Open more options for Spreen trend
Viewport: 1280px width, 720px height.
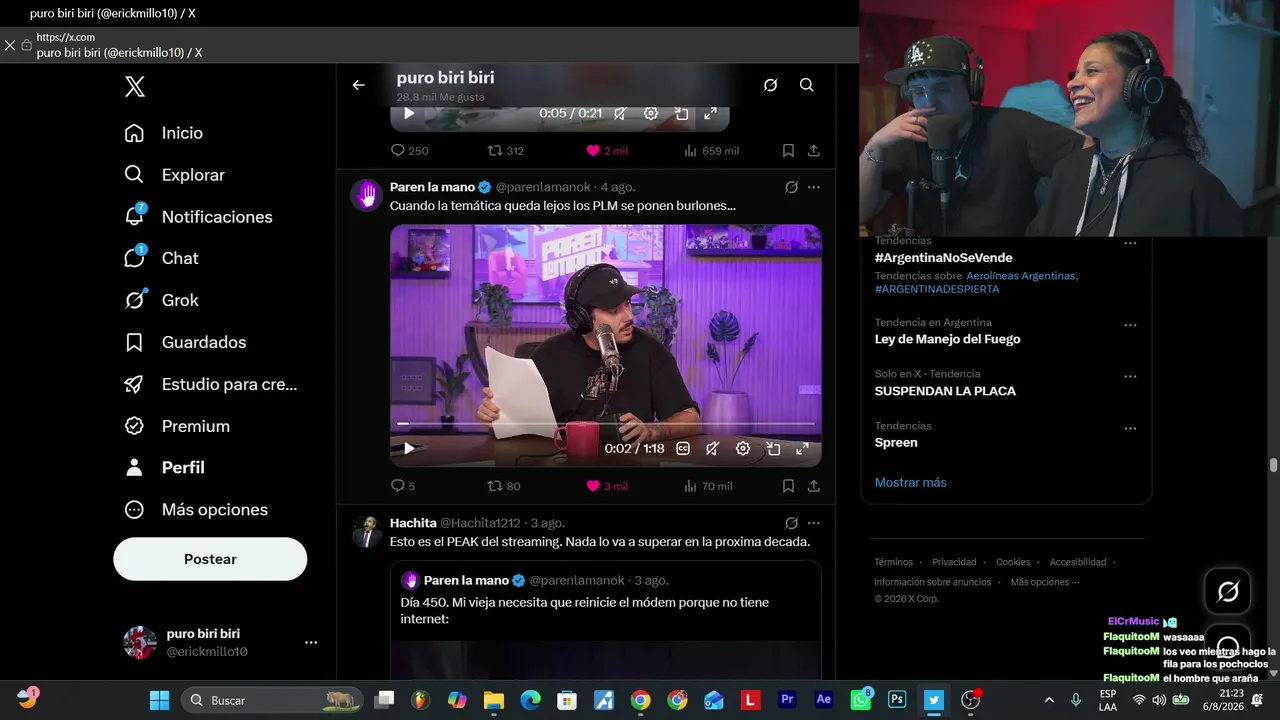point(1130,428)
